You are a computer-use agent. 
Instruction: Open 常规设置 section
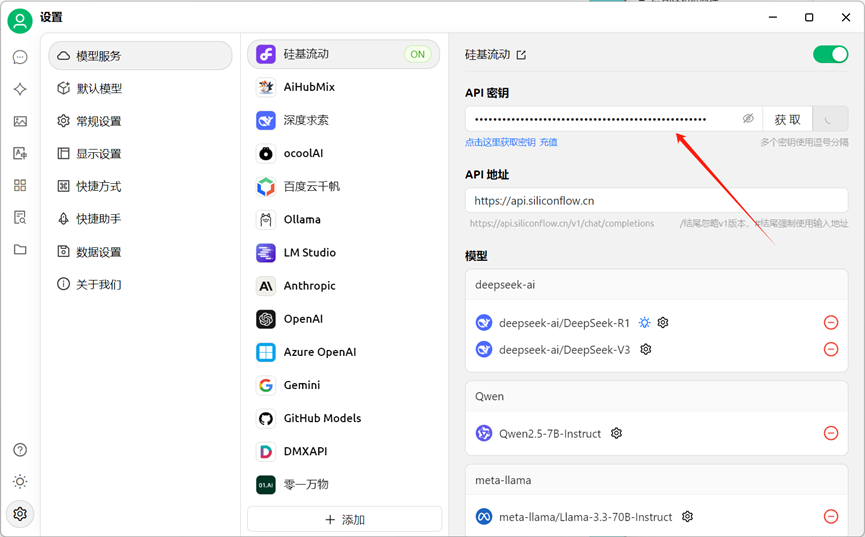coord(140,121)
